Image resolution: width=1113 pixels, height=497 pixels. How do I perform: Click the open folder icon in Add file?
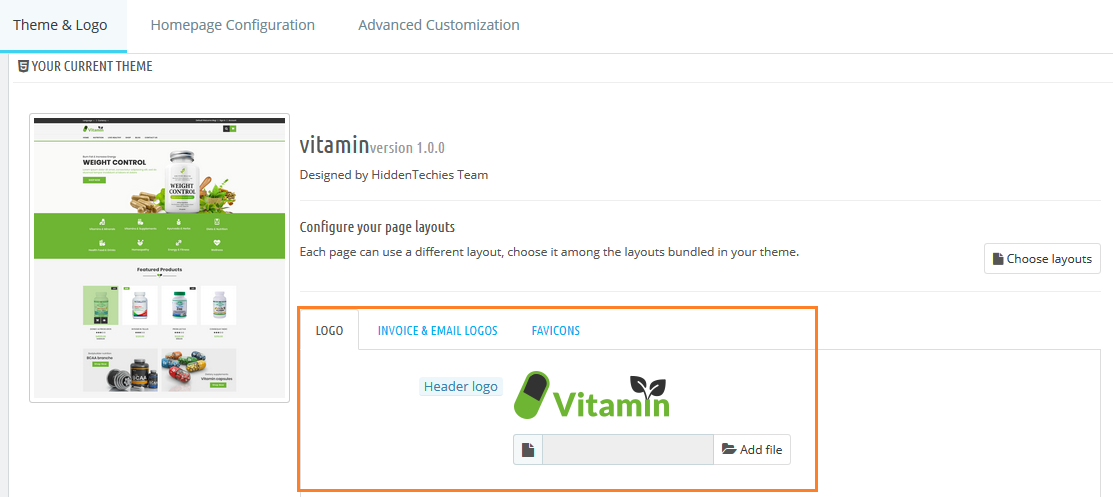click(x=728, y=450)
